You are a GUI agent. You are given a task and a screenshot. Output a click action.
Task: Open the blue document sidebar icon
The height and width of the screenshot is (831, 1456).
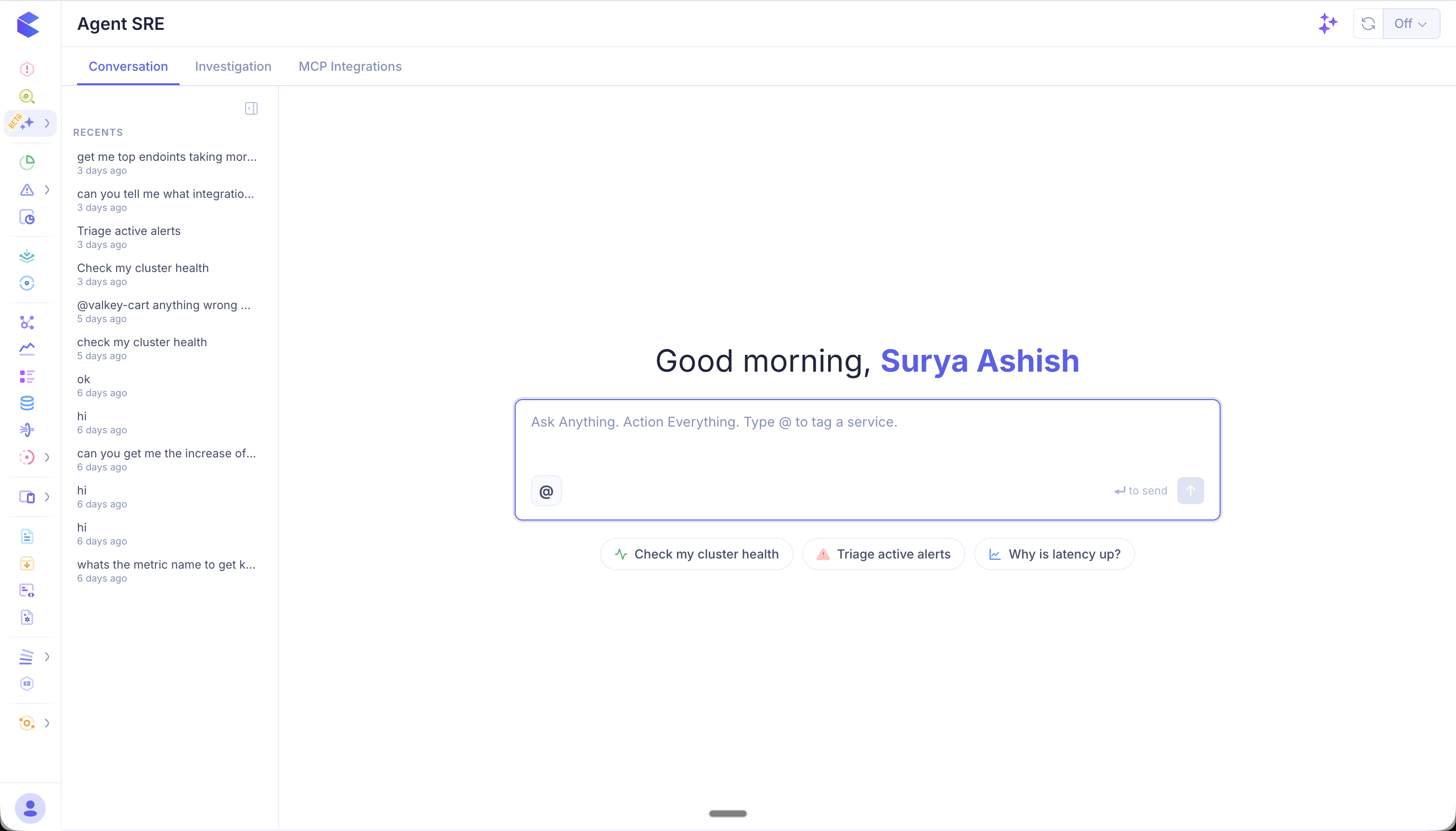(x=27, y=536)
